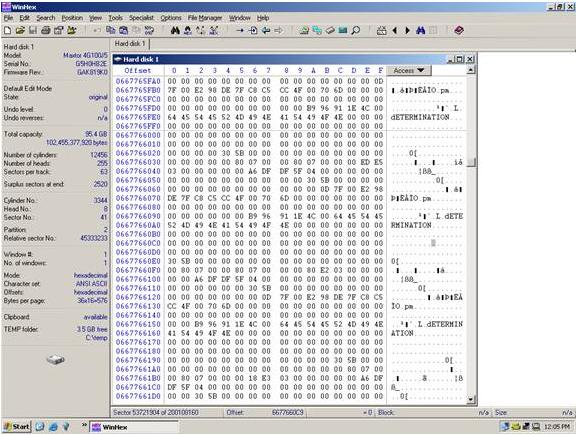
Task: Click the magnifying glass analyze icon
Action: click(355, 31)
